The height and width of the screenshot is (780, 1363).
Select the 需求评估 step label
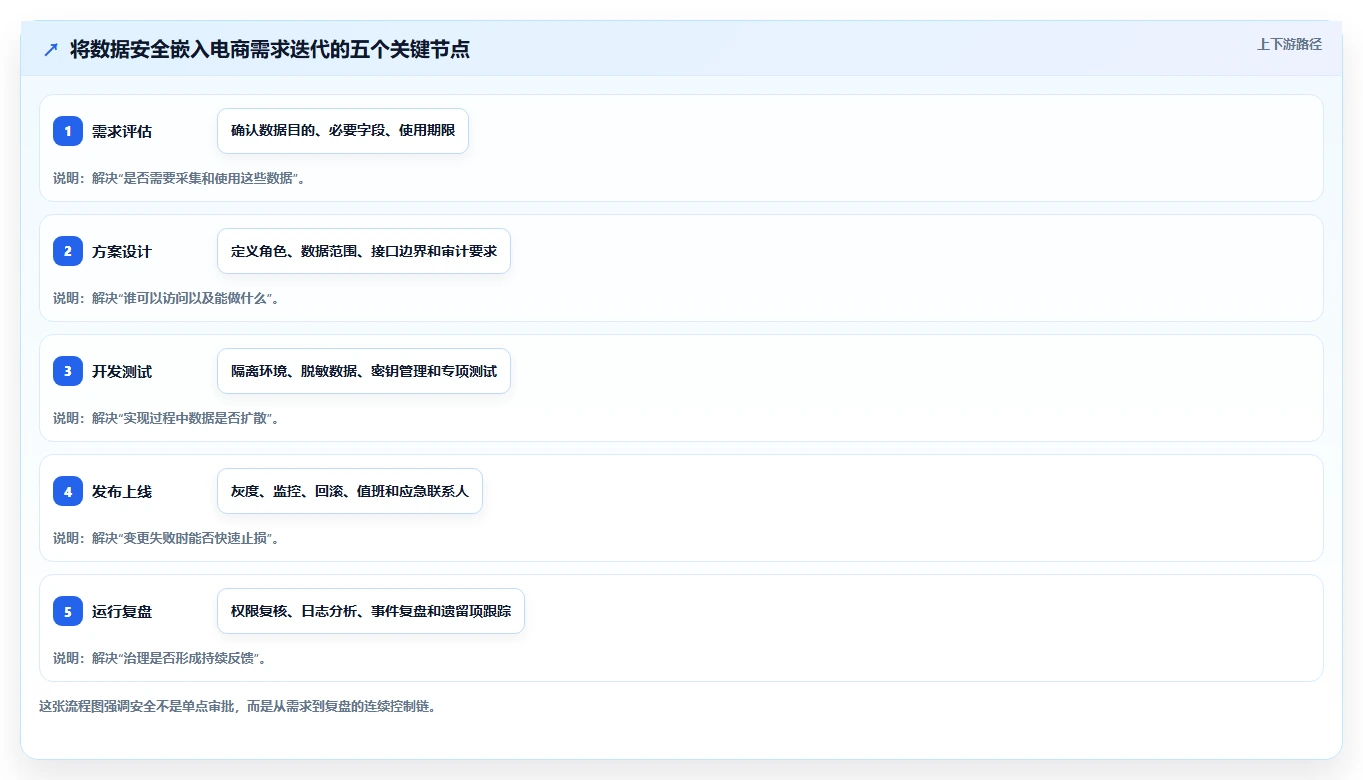[x=122, y=131]
